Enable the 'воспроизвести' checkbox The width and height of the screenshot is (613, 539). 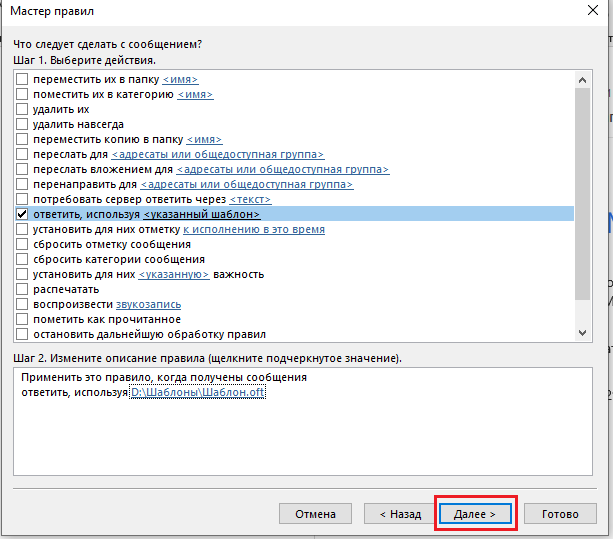(x=22, y=304)
